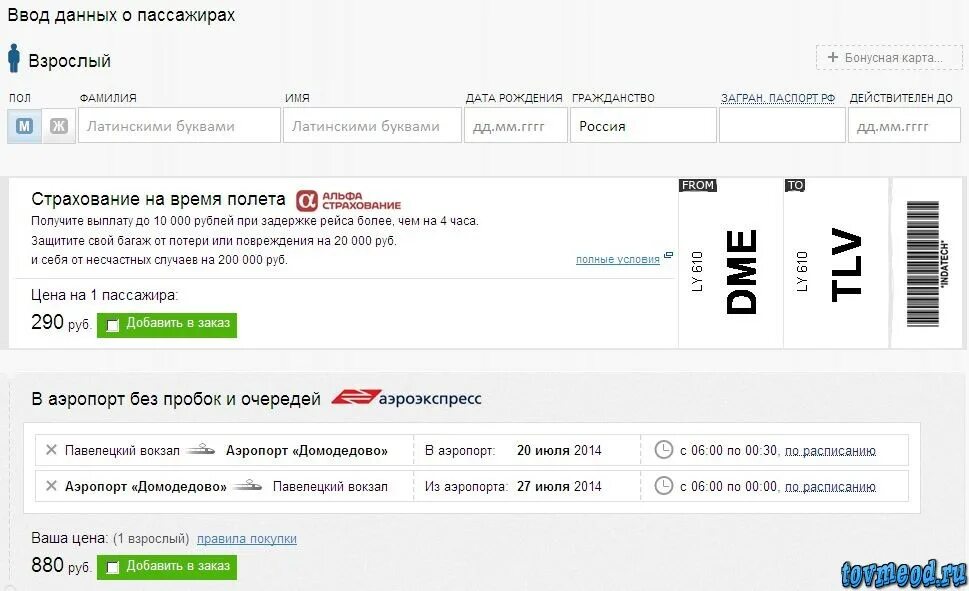This screenshot has width=969, height=591.
Task: Select female gender button Ж
Action: [x=59, y=126]
